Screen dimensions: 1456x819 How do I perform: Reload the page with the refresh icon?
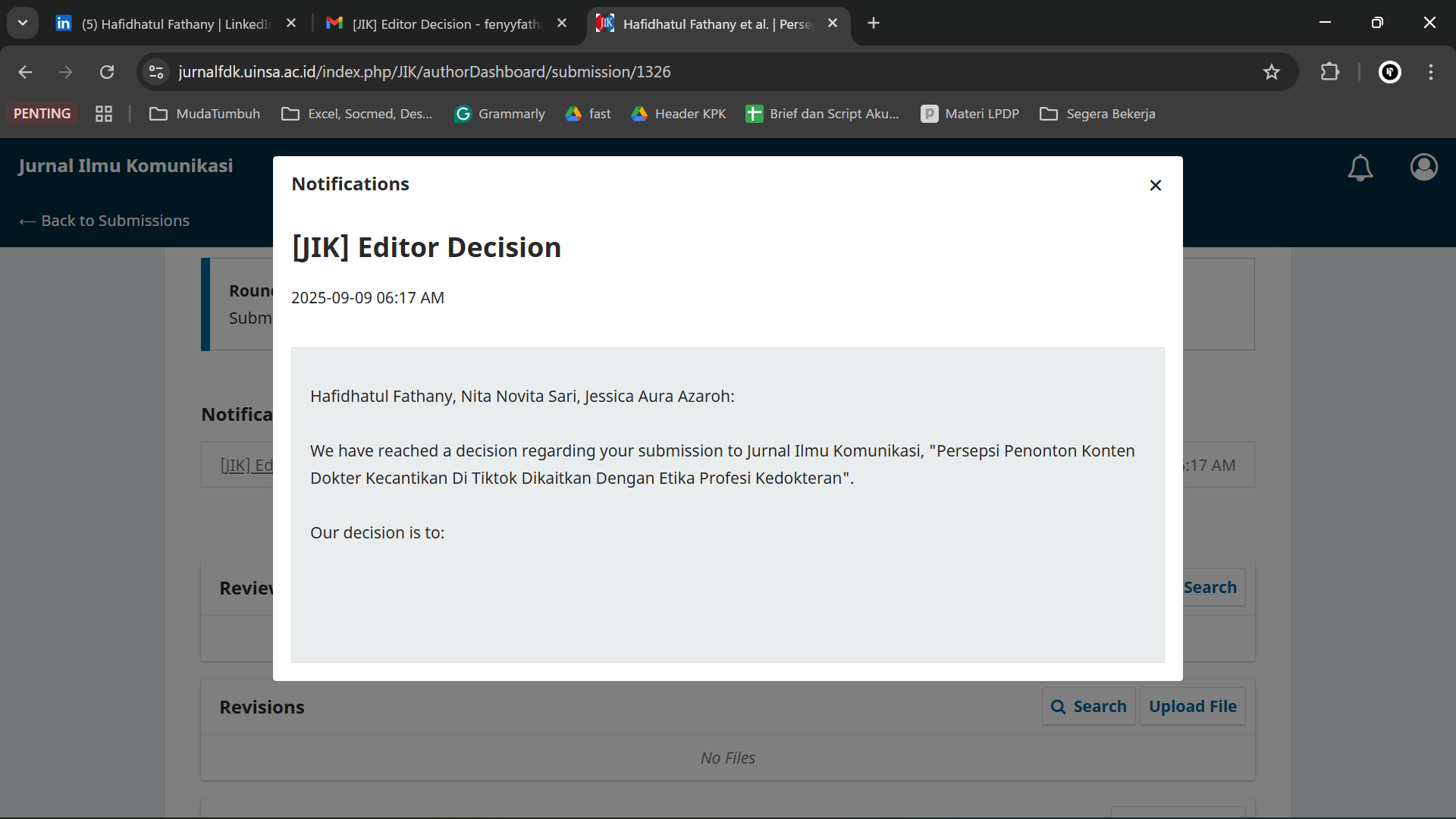(x=107, y=72)
